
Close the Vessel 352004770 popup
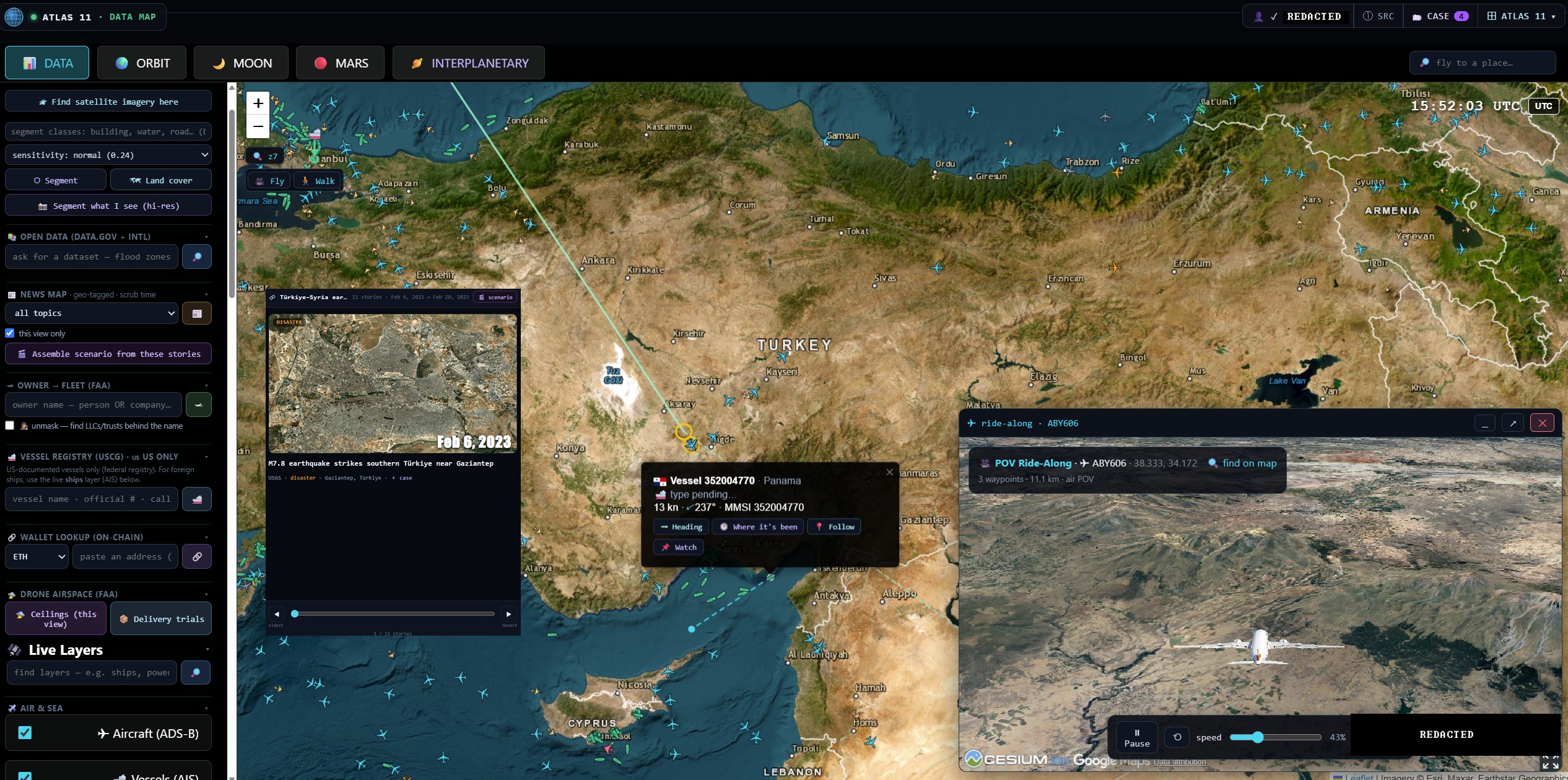pos(889,472)
